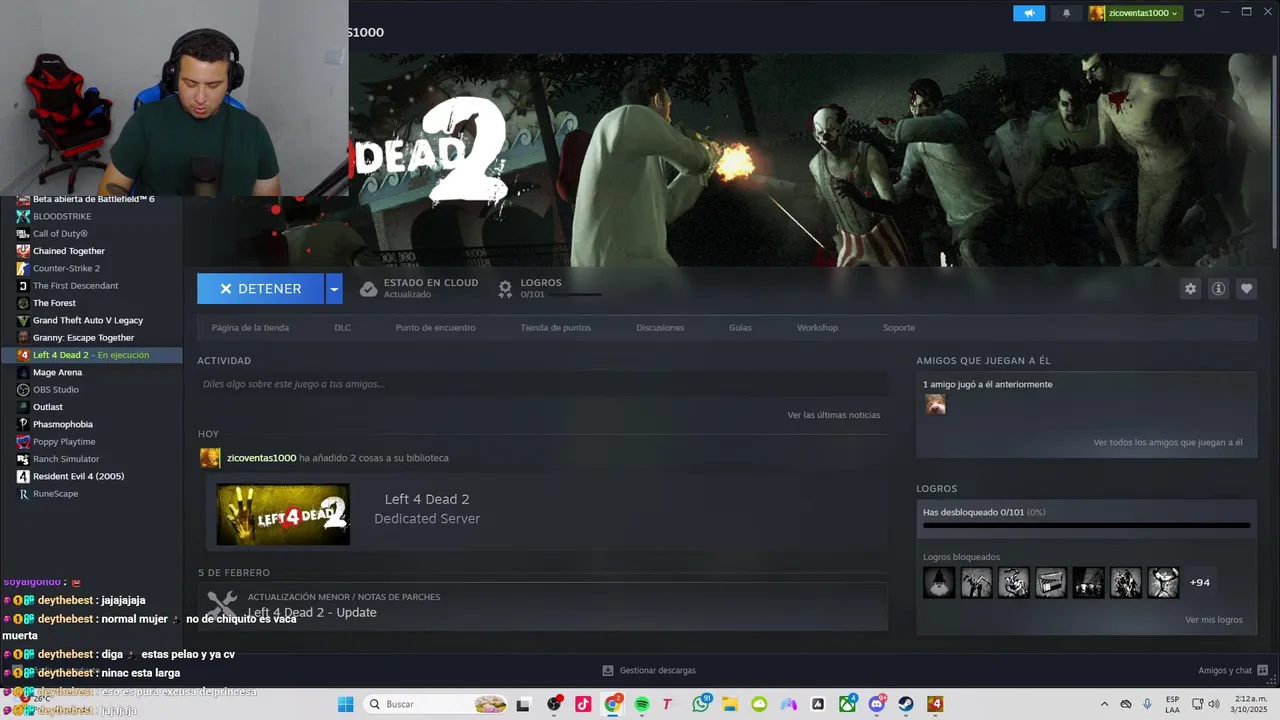Click the first locked achievement icon
Image resolution: width=1280 pixels, height=720 pixels.
pos(939,582)
